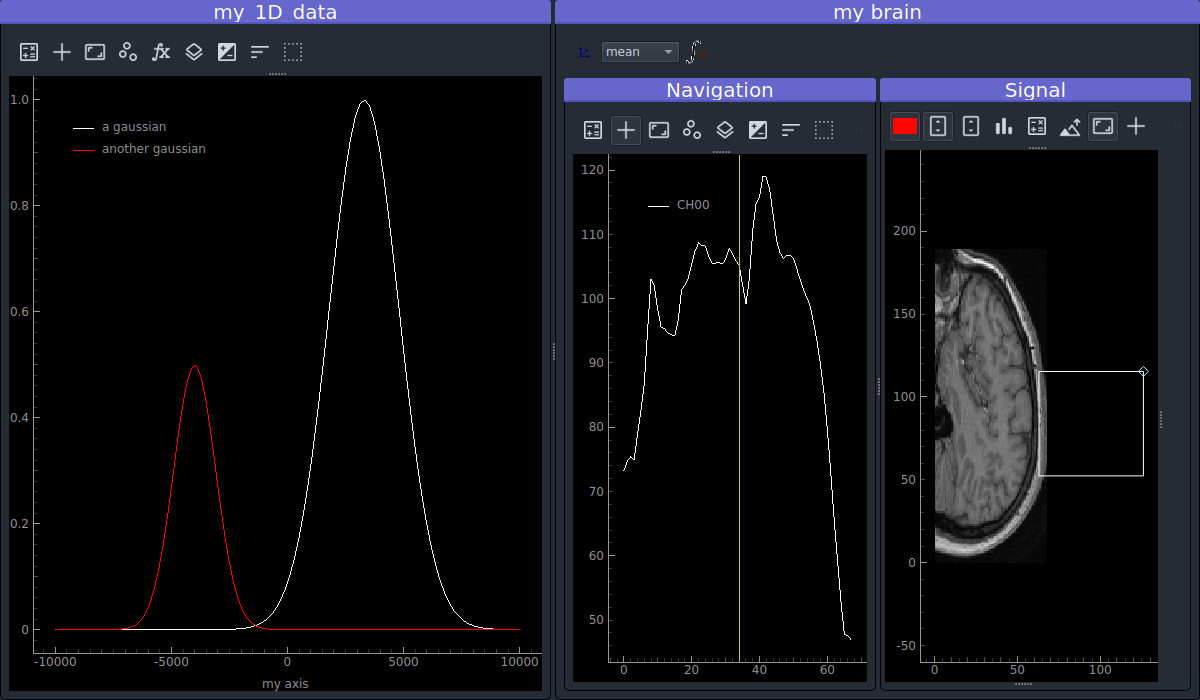Click the three-circles icon in my_1D_data toolbar
The height and width of the screenshot is (700, 1200).
point(128,52)
